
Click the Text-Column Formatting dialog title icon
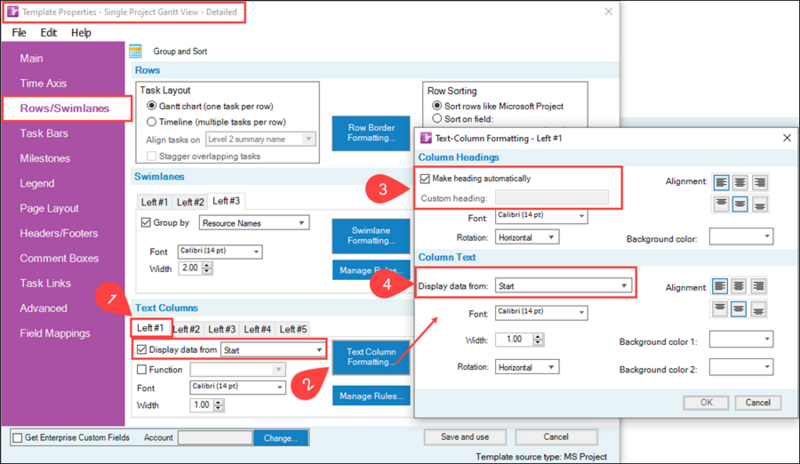point(426,138)
